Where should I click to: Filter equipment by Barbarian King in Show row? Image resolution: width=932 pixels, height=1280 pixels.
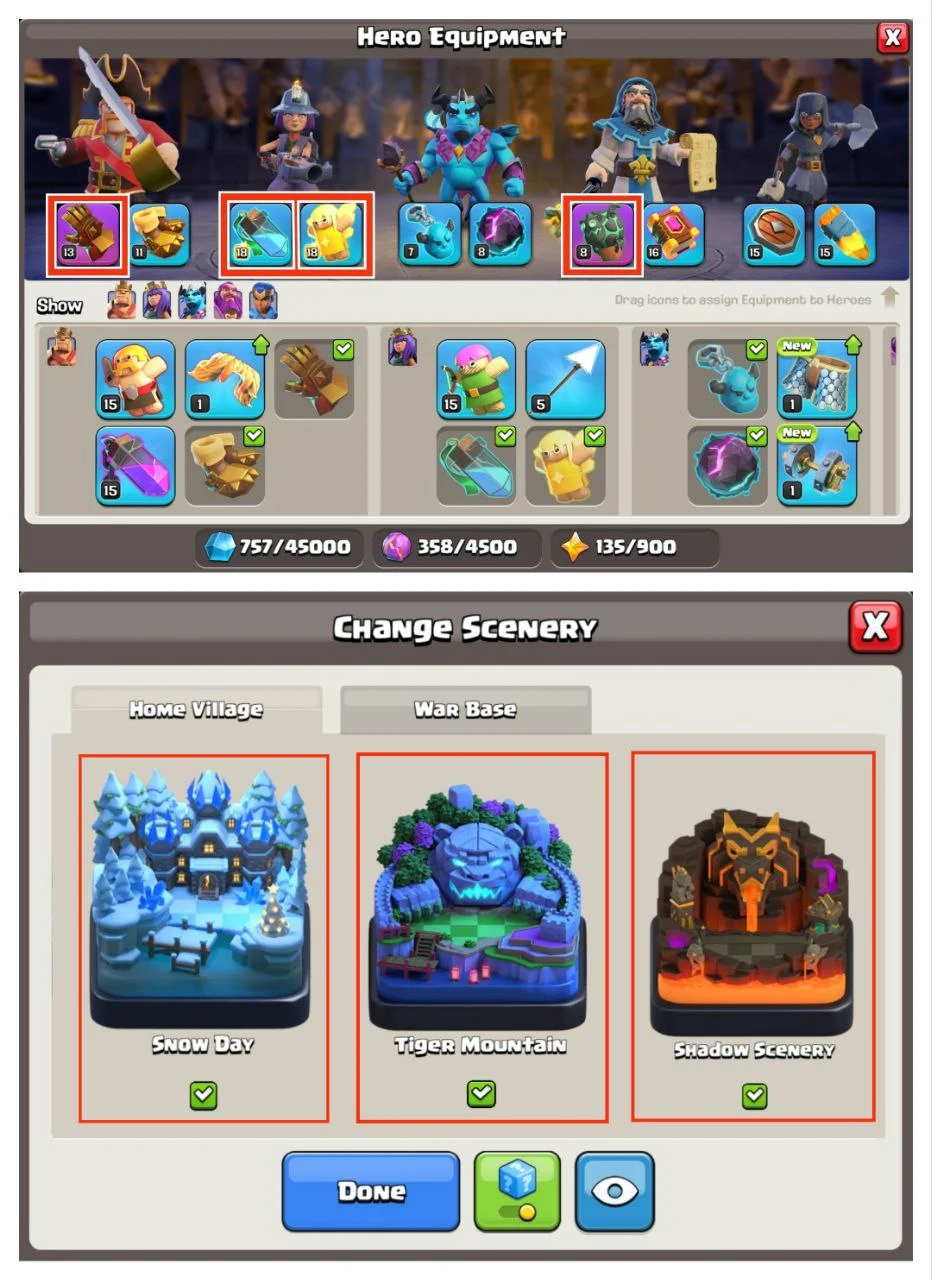pyautogui.click(x=122, y=302)
